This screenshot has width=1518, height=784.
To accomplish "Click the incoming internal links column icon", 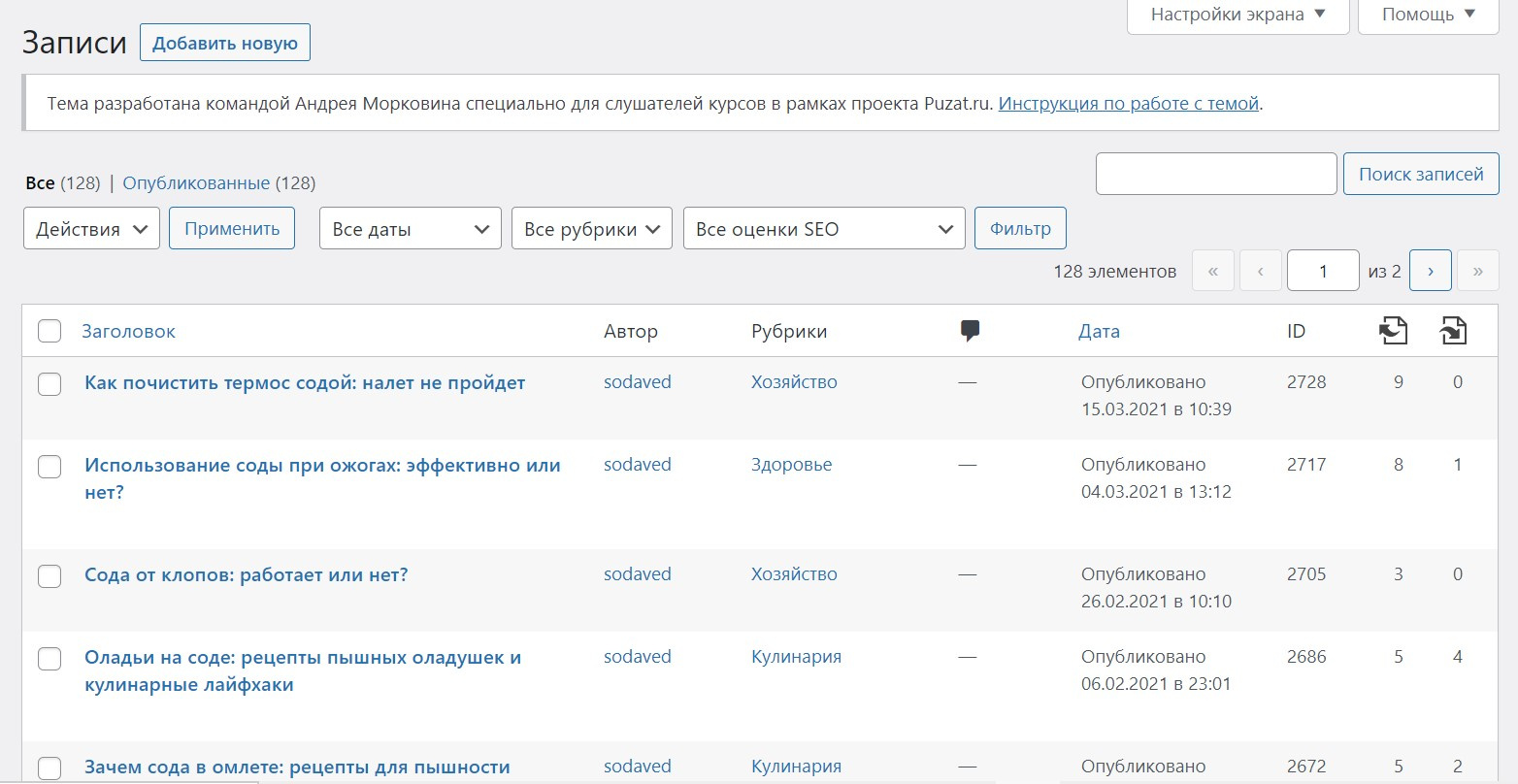I will click(x=1452, y=331).
